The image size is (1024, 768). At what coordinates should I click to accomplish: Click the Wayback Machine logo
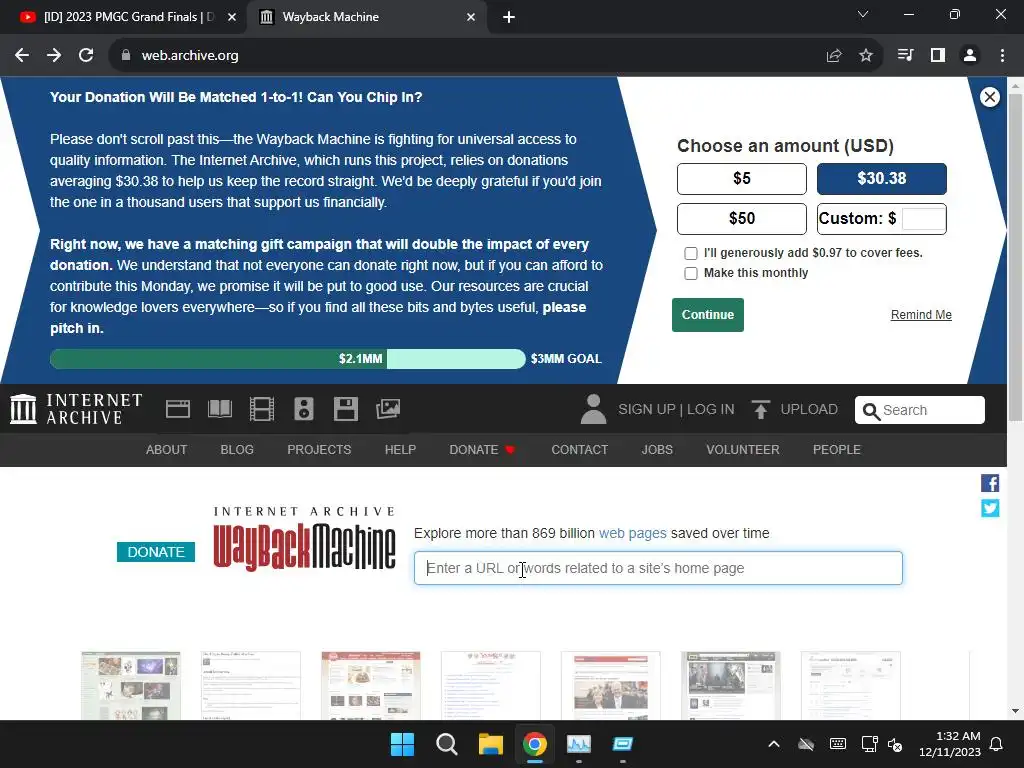coord(304,539)
